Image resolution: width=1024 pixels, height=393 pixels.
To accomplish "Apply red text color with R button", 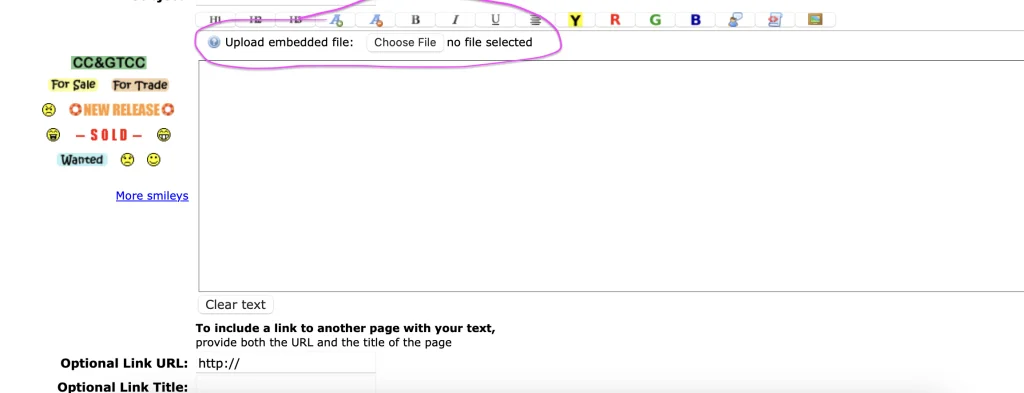I will pyautogui.click(x=615, y=20).
